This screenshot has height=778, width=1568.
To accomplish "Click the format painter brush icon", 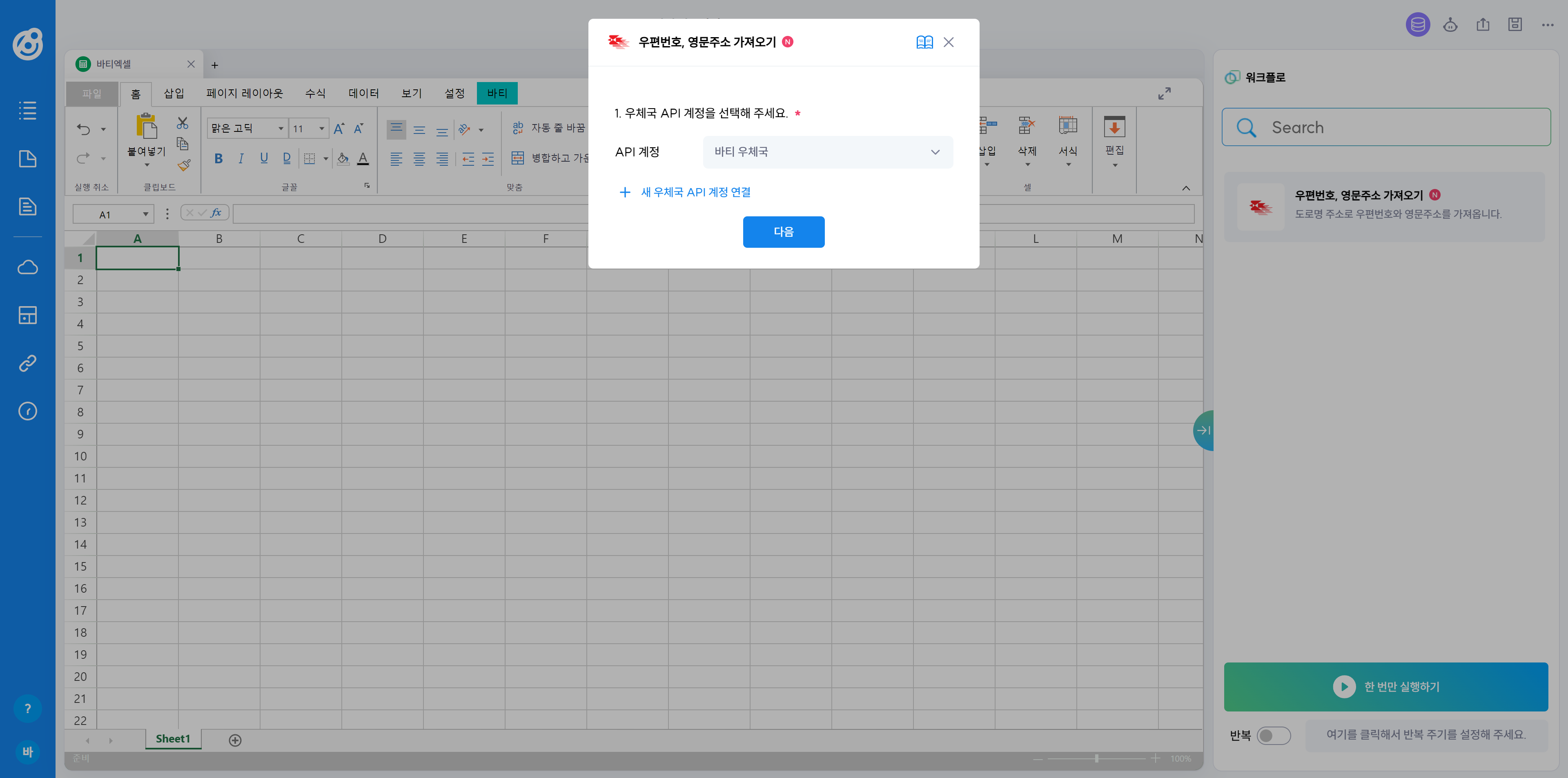I will (185, 165).
